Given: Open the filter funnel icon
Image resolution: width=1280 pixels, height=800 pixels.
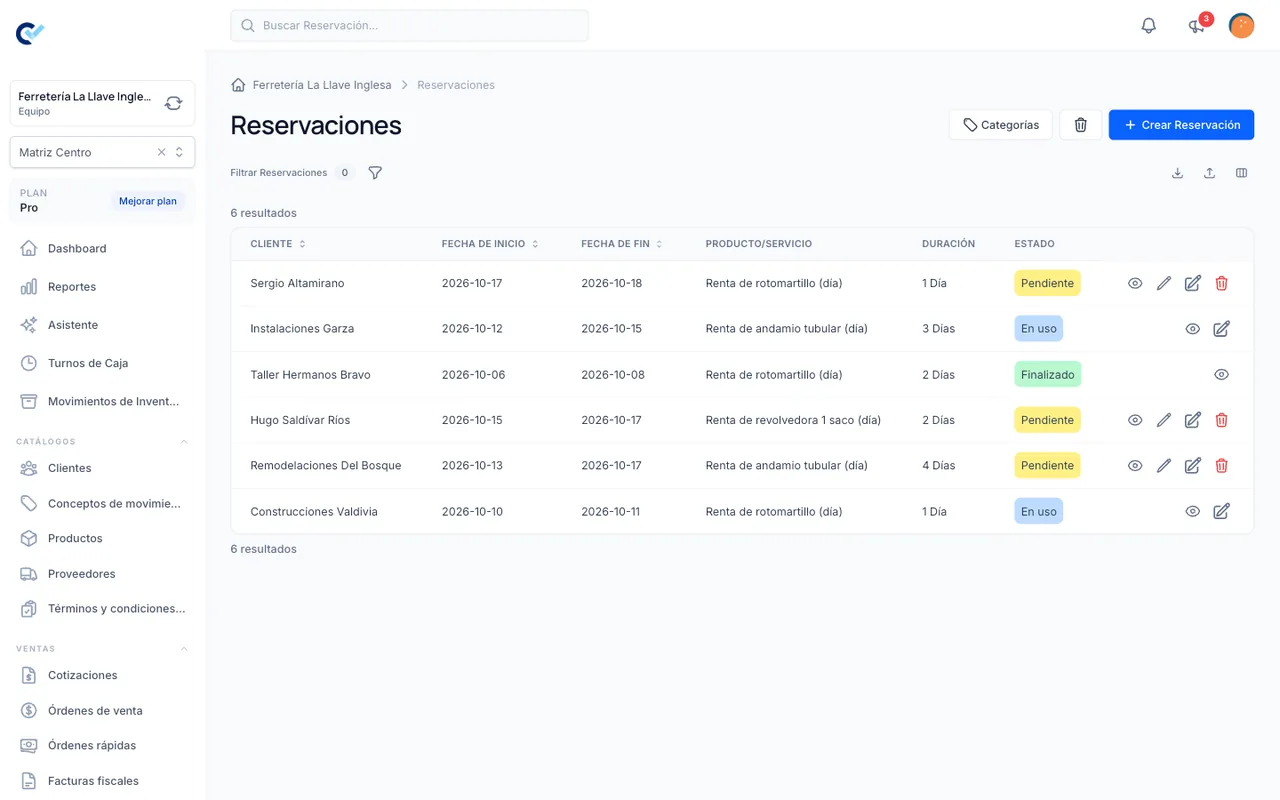Looking at the screenshot, I should point(375,173).
